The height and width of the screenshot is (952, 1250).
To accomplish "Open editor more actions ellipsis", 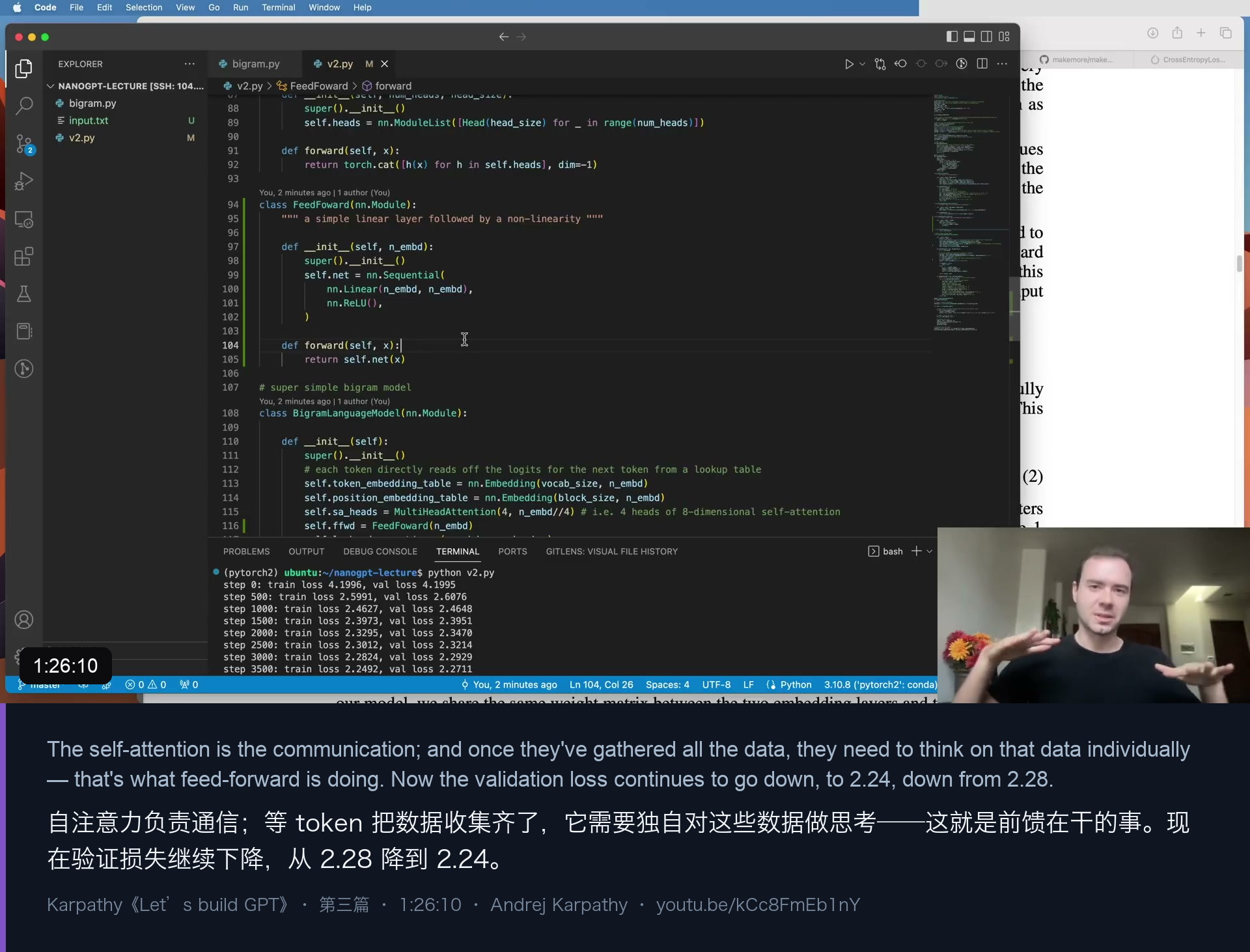I will pos(1003,64).
